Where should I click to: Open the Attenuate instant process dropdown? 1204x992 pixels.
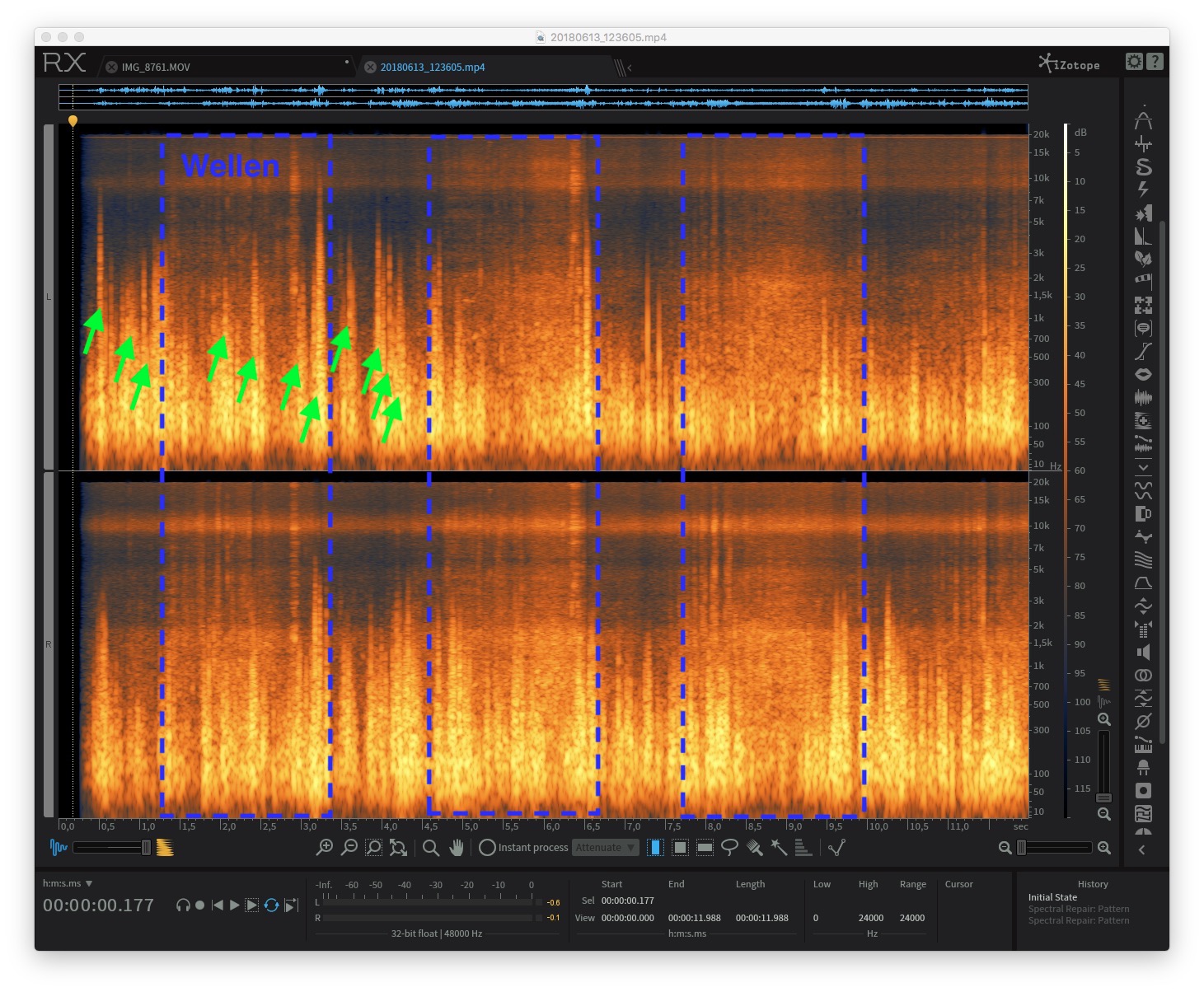pyautogui.click(x=606, y=847)
